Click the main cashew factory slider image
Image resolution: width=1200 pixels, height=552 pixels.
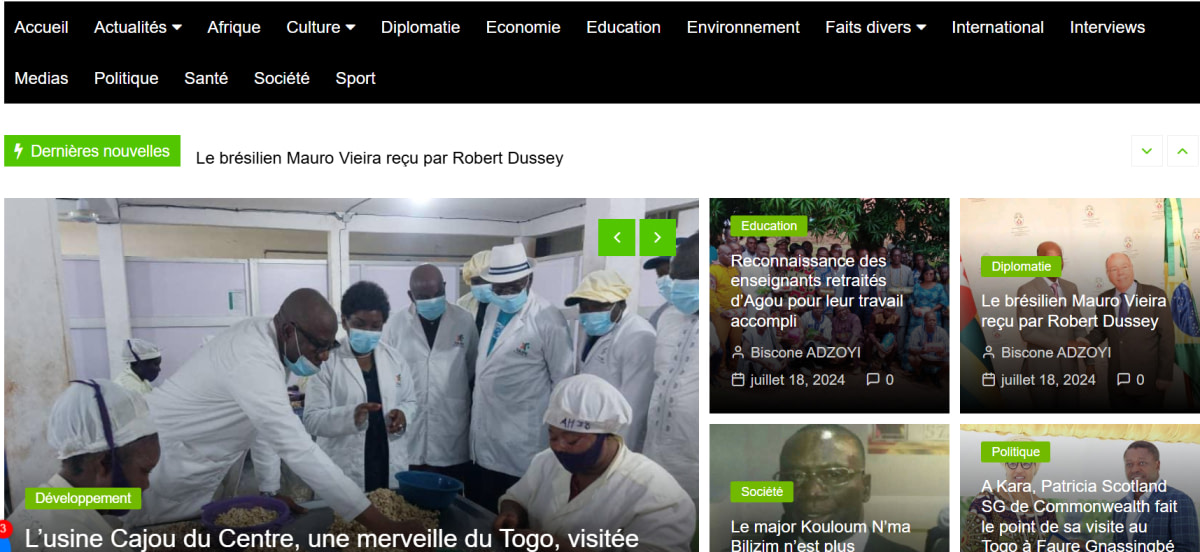351,375
